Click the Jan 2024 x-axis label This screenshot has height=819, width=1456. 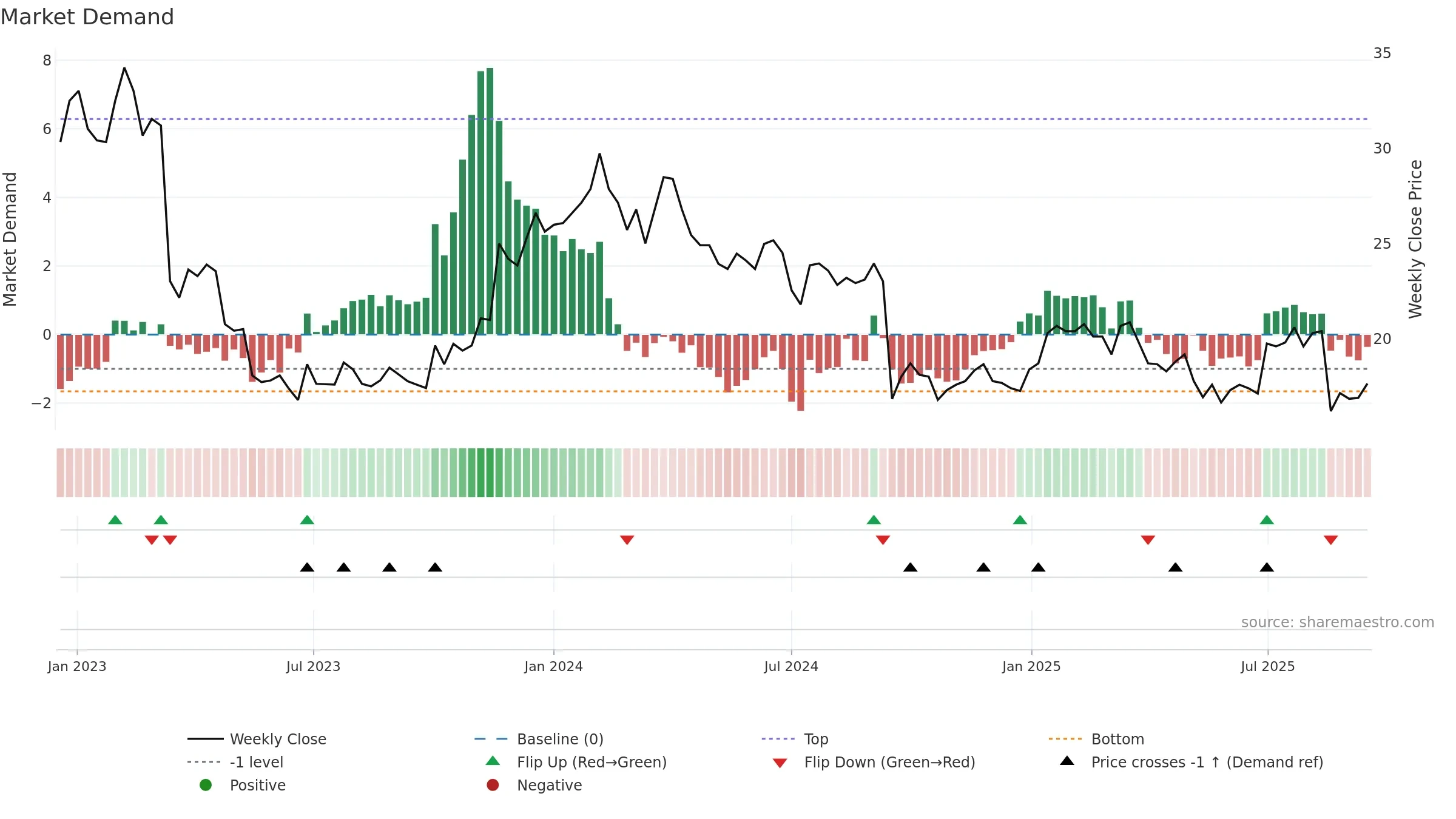point(553,666)
